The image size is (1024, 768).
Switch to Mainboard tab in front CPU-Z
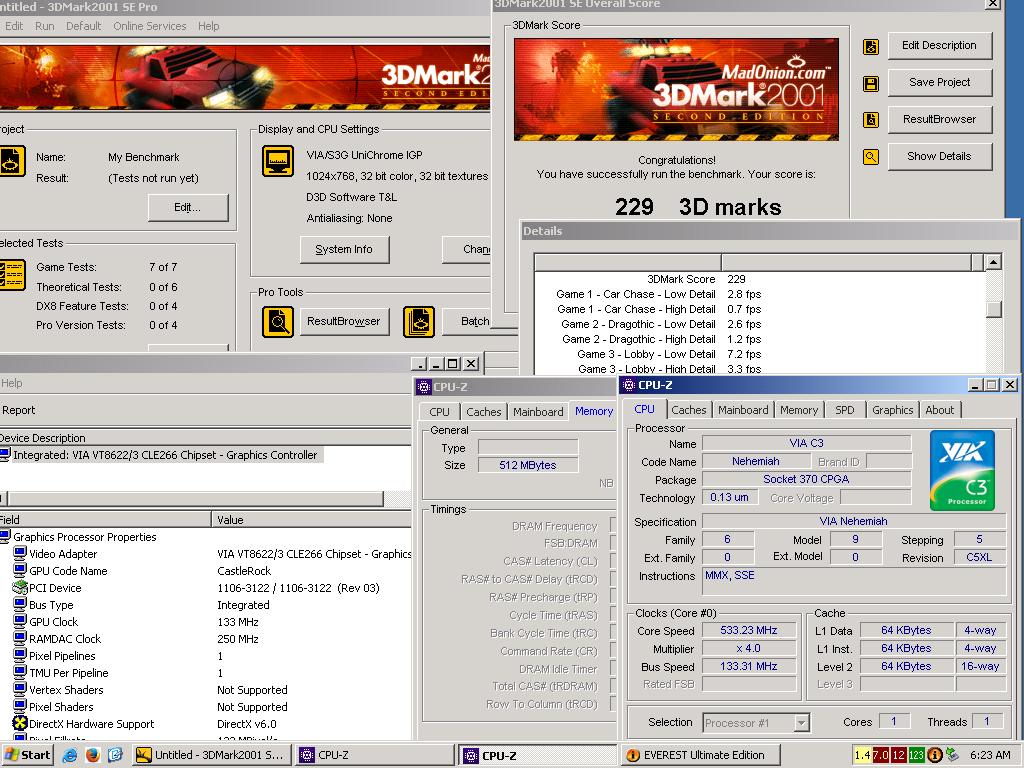tap(743, 410)
